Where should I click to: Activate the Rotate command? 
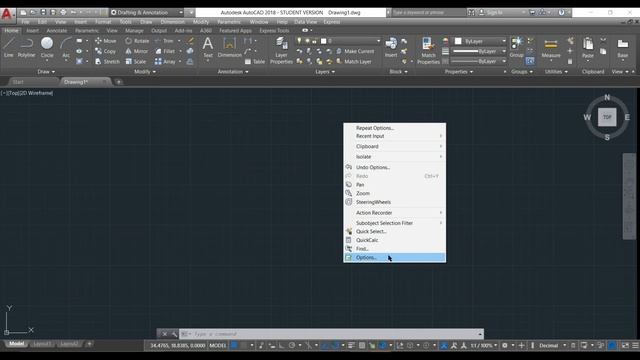click(137, 41)
